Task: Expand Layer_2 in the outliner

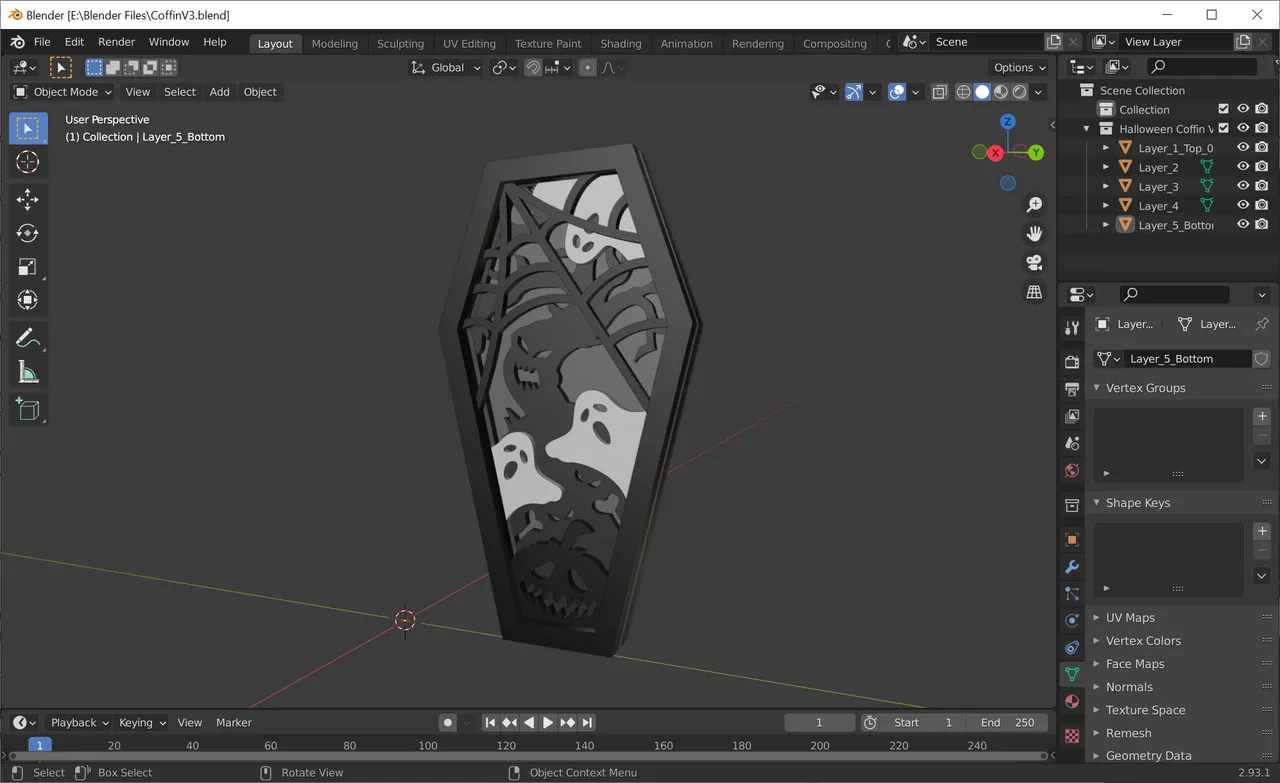Action: (1106, 167)
